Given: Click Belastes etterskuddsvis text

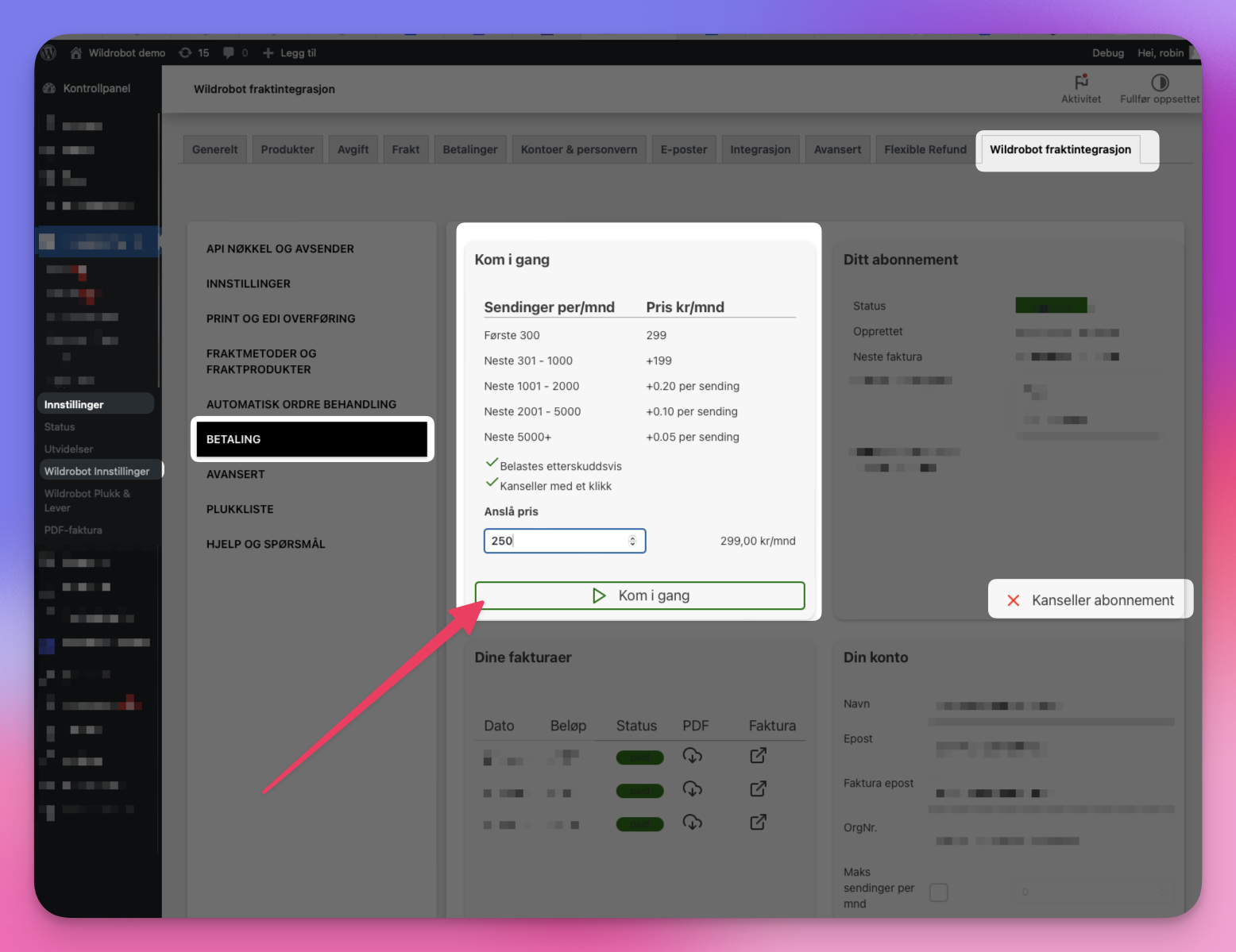Looking at the screenshot, I should coord(561,466).
